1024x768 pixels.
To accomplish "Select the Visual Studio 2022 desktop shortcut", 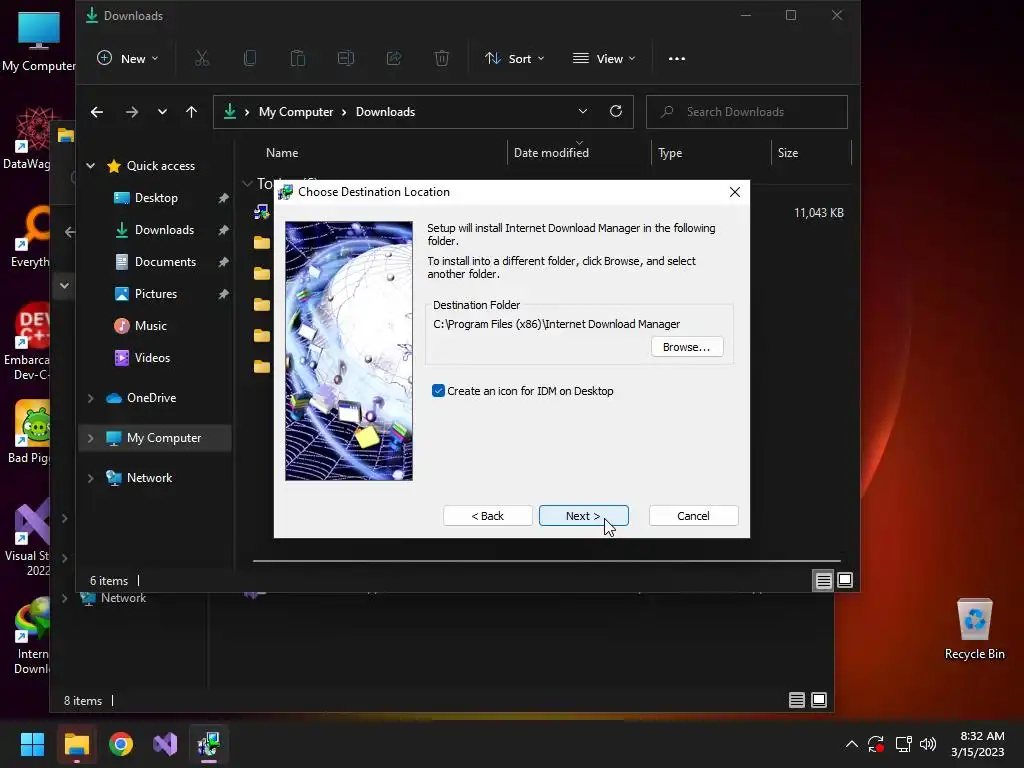I will click(x=27, y=538).
